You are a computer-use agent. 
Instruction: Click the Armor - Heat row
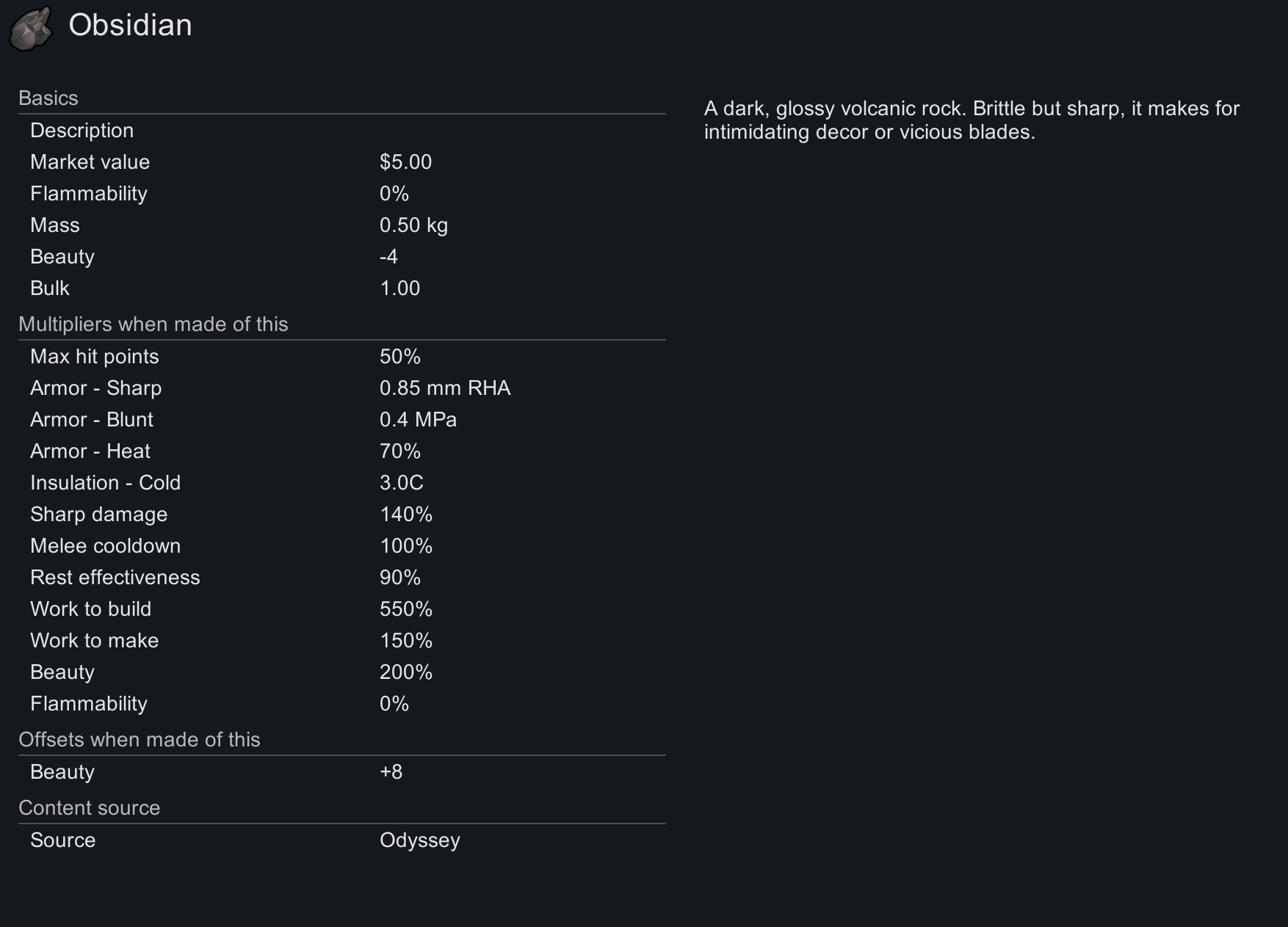342,451
